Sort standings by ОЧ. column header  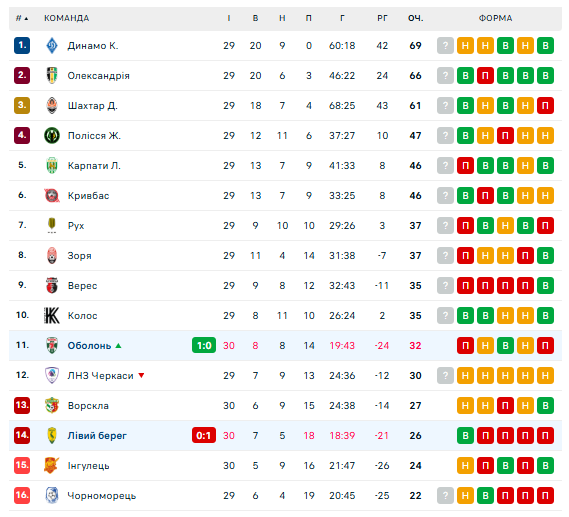coord(416,18)
